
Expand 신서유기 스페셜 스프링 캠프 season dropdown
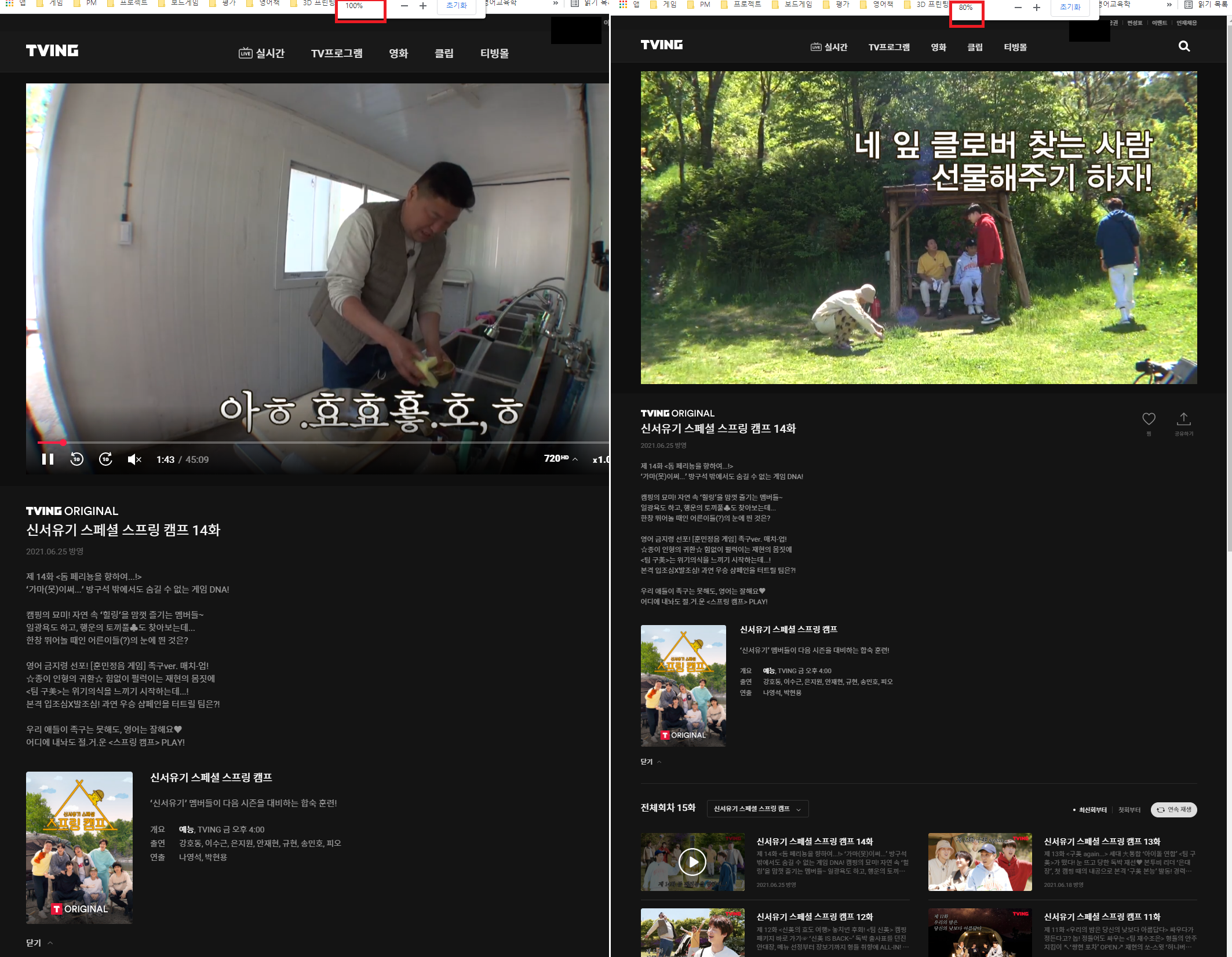[757, 809]
